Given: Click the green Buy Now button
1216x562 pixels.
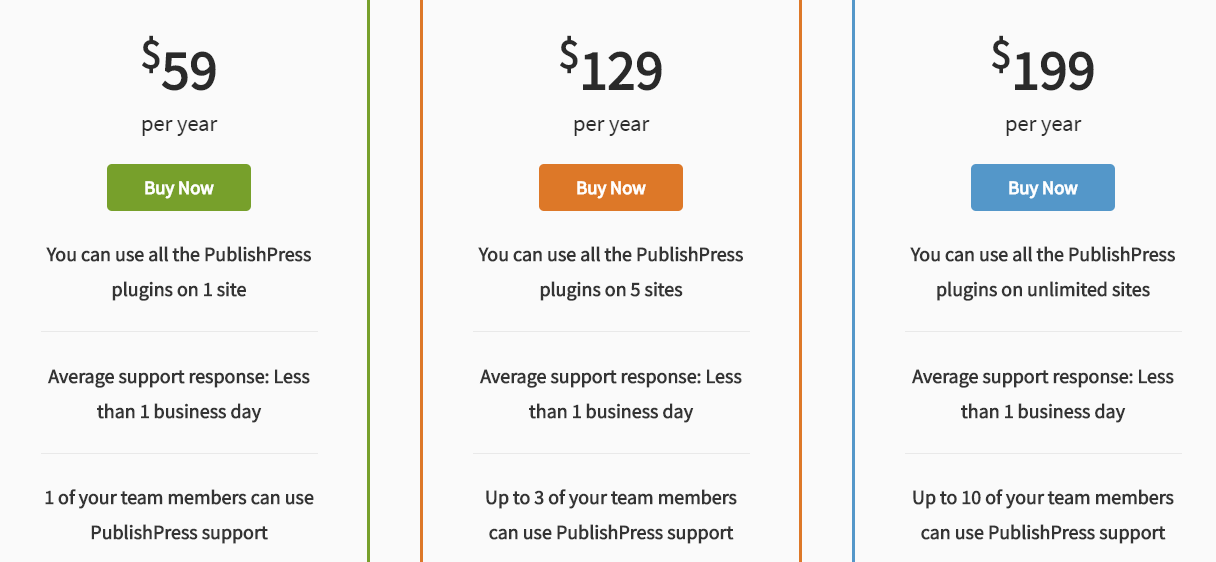Looking at the screenshot, I should (179, 188).
